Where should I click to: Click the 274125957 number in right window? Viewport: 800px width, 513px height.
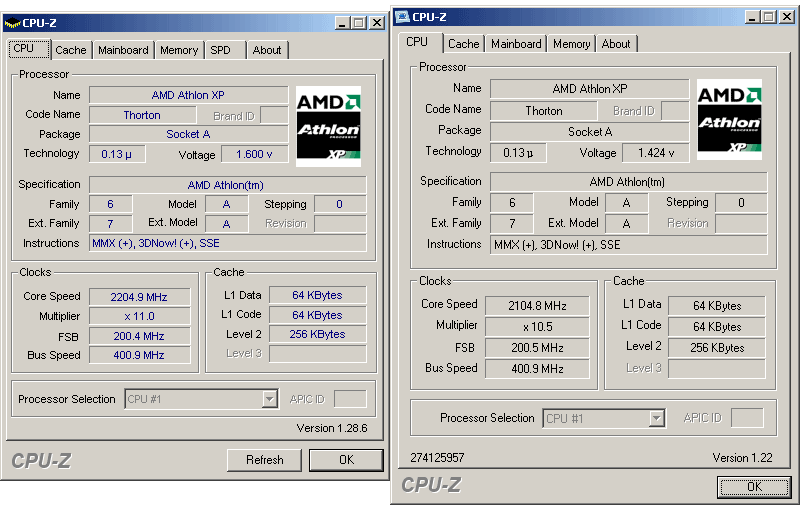click(437, 458)
